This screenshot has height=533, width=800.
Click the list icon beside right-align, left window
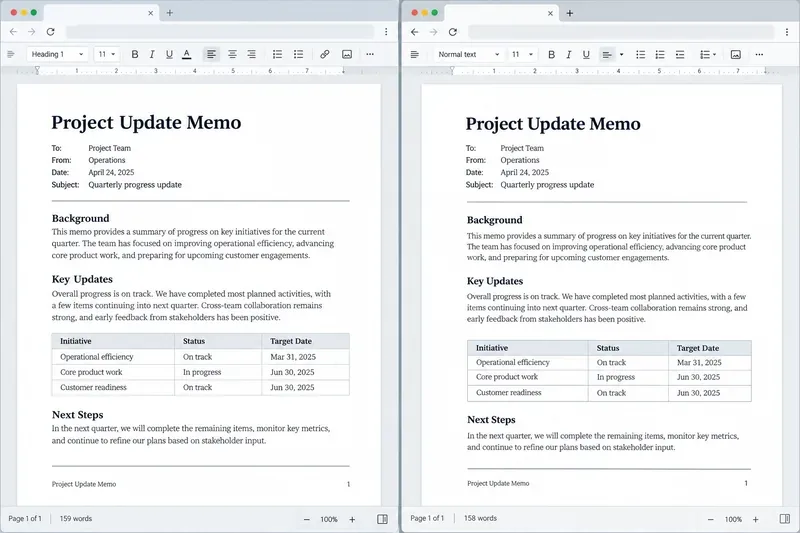pos(278,54)
